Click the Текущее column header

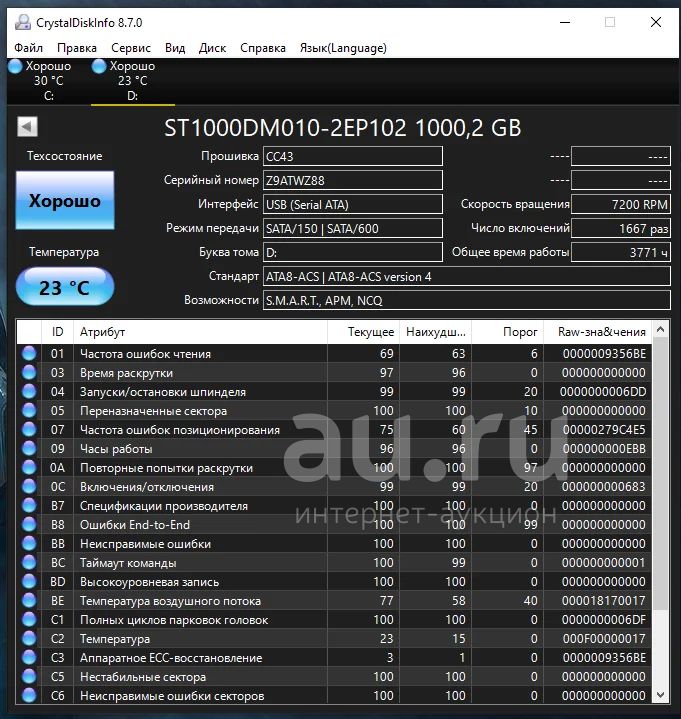pos(364,332)
